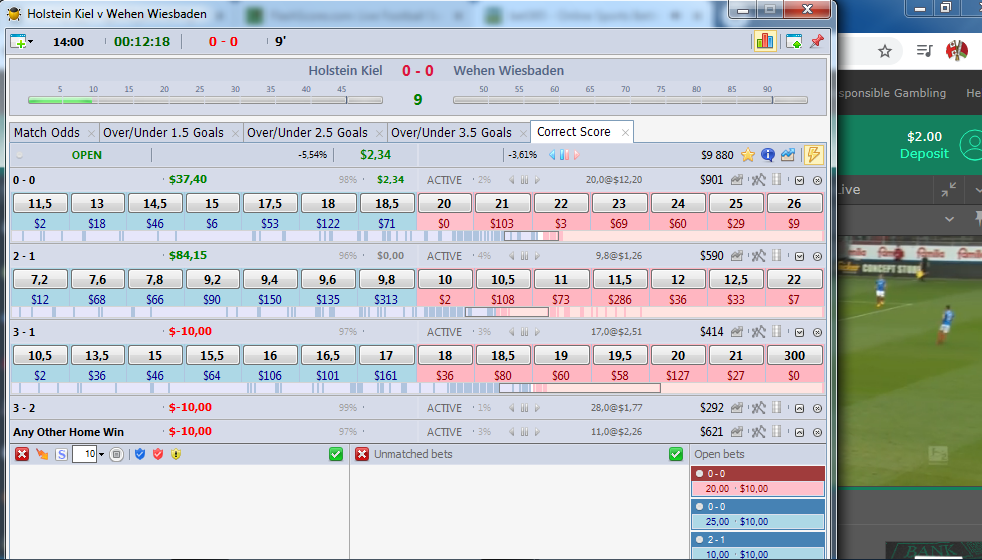
Task: Click the yellow shield warning icon
Action: coord(176,454)
